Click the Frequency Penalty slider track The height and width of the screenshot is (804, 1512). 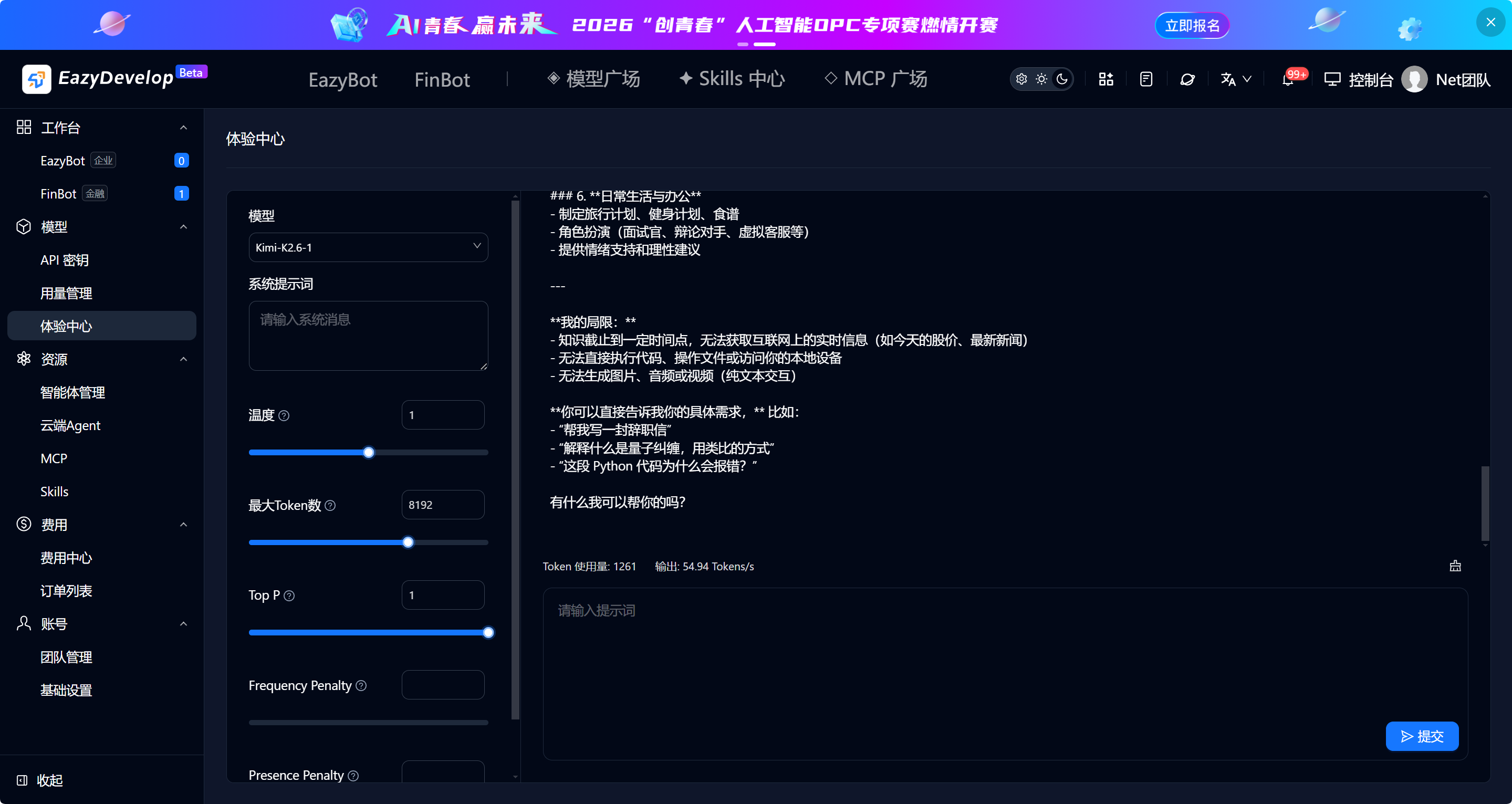tap(368, 723)
